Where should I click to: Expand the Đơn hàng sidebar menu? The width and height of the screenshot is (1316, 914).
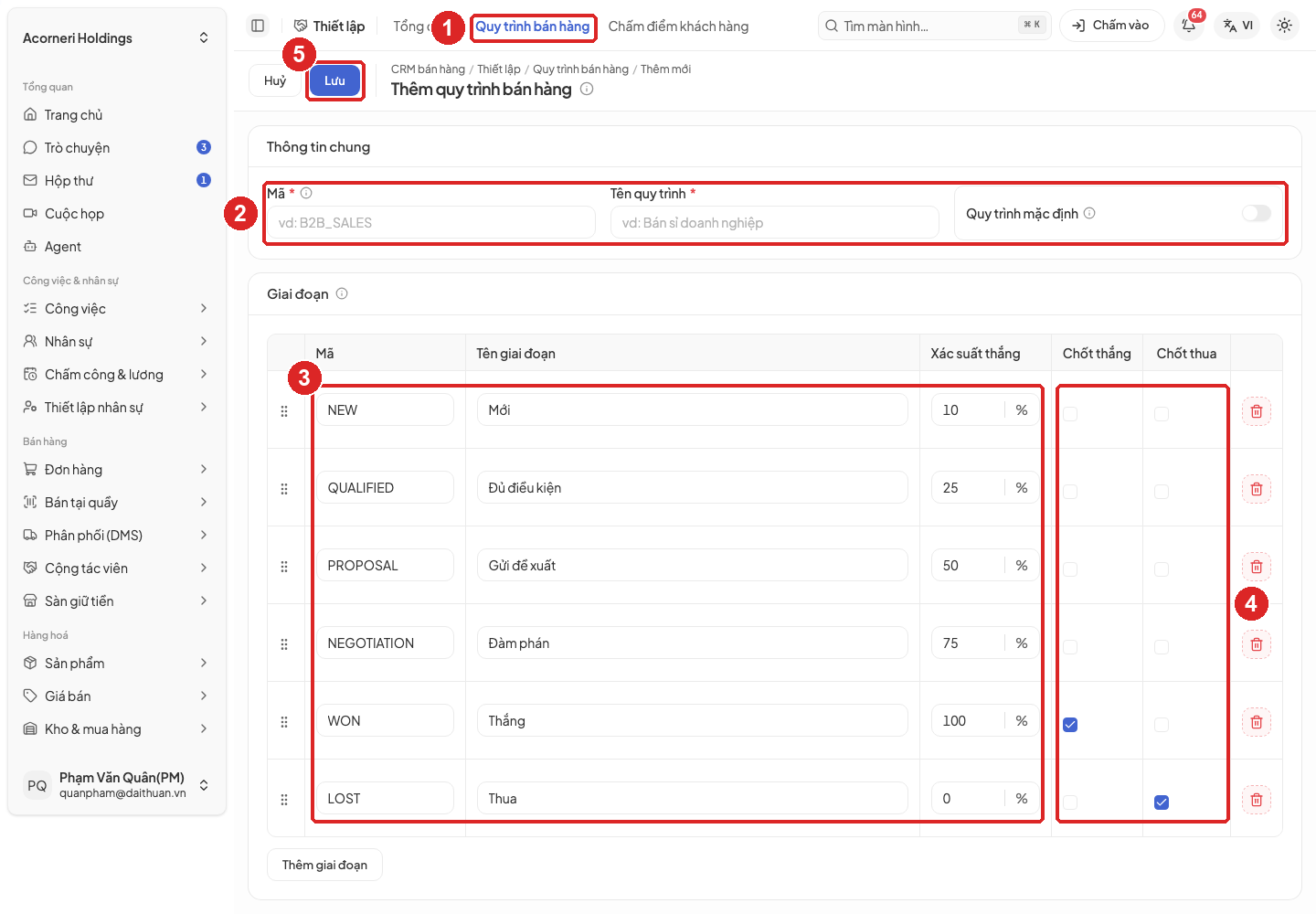point(117,469)
